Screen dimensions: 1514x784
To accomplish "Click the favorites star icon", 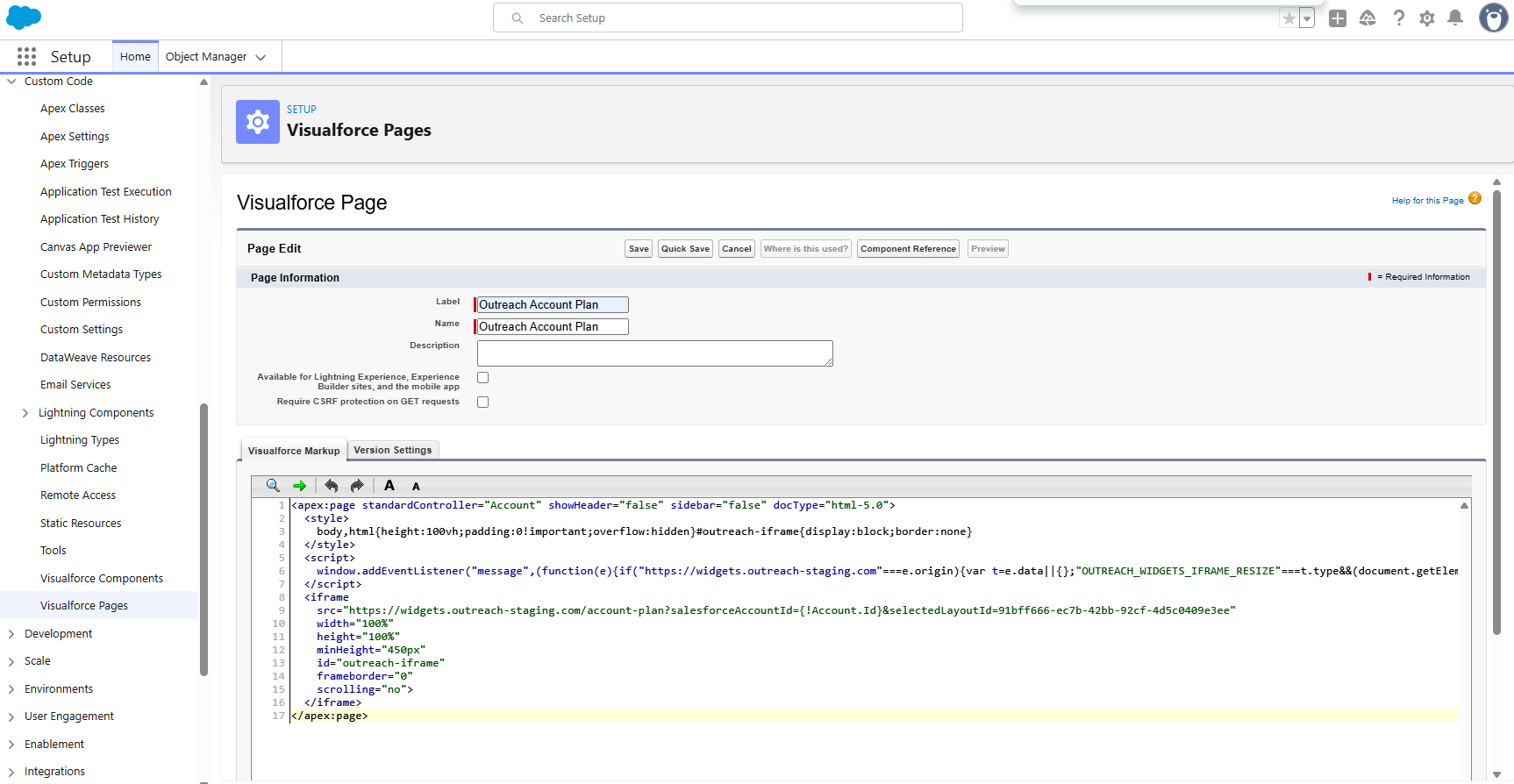I will point(1289,18).
